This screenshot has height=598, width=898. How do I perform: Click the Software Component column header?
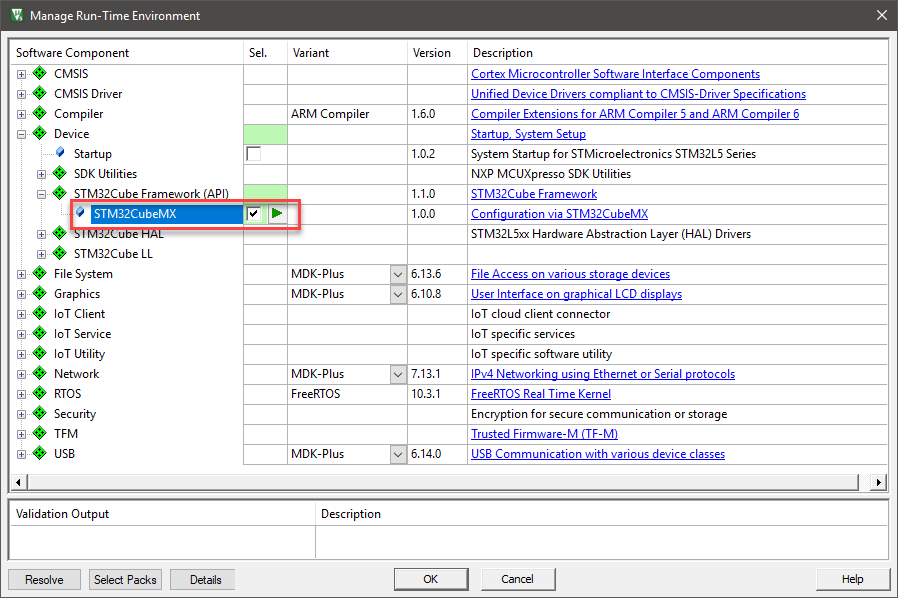127,53
